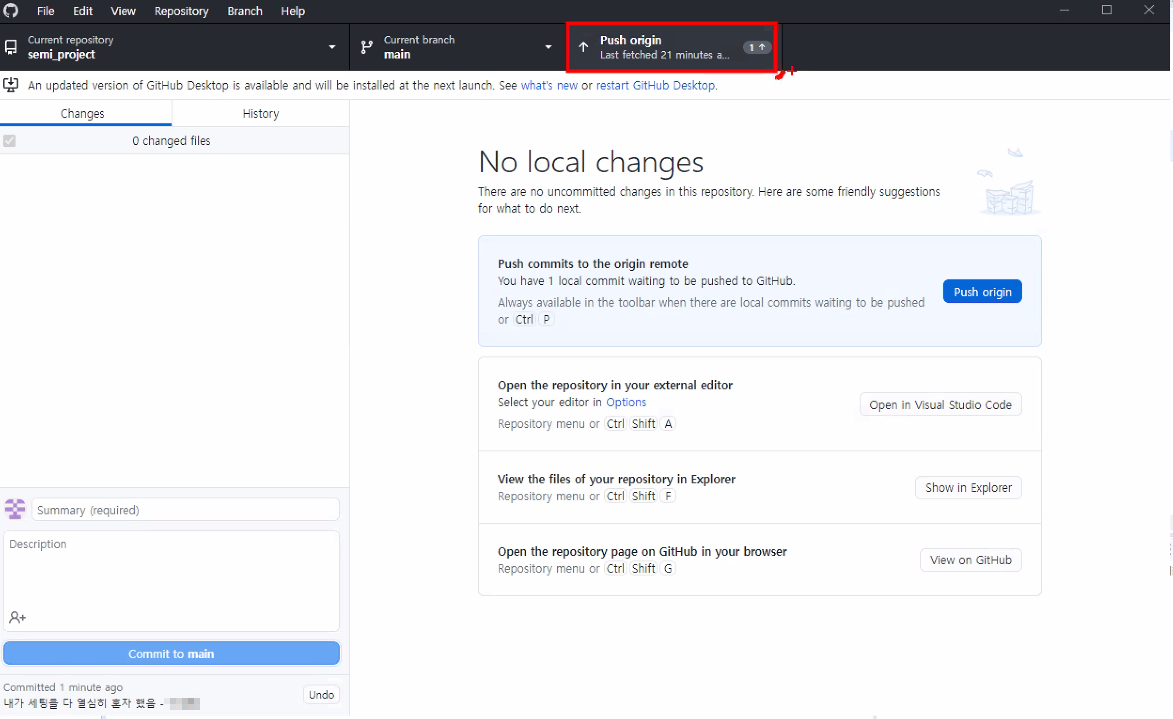Viewport: 1173px width, 719px height.
Task: Click the branch icon beside Current branch
Action: (x=367, y=47)
